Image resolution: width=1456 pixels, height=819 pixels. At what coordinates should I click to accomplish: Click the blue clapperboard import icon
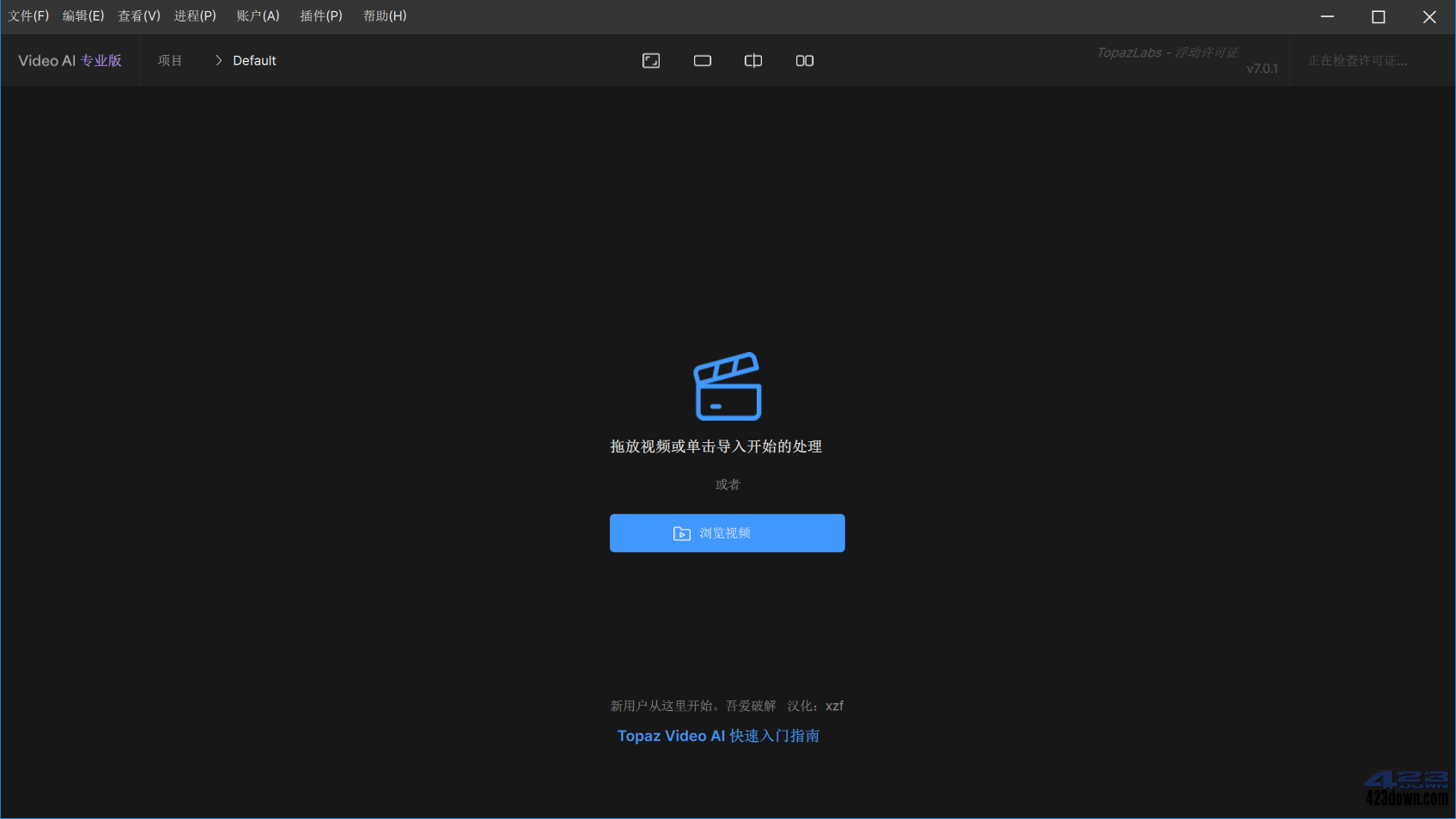[727, 386]
